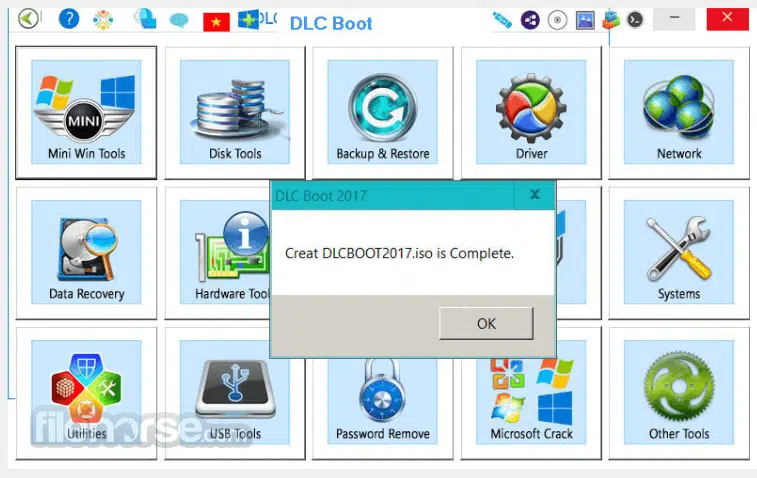Open the Microsoft Crack tile
The height and width of the screenshot is (478, 757).
pyautogui.click(x=531, y=406)
